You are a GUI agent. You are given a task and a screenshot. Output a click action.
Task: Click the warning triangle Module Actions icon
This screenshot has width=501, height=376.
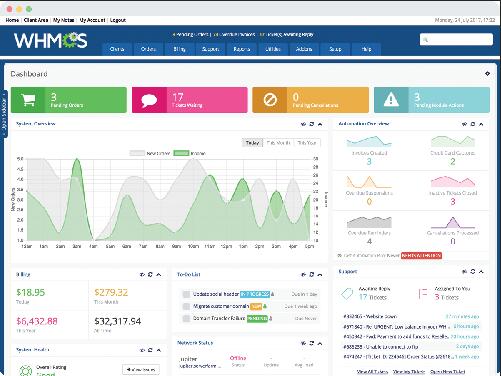tap(391, 100)
